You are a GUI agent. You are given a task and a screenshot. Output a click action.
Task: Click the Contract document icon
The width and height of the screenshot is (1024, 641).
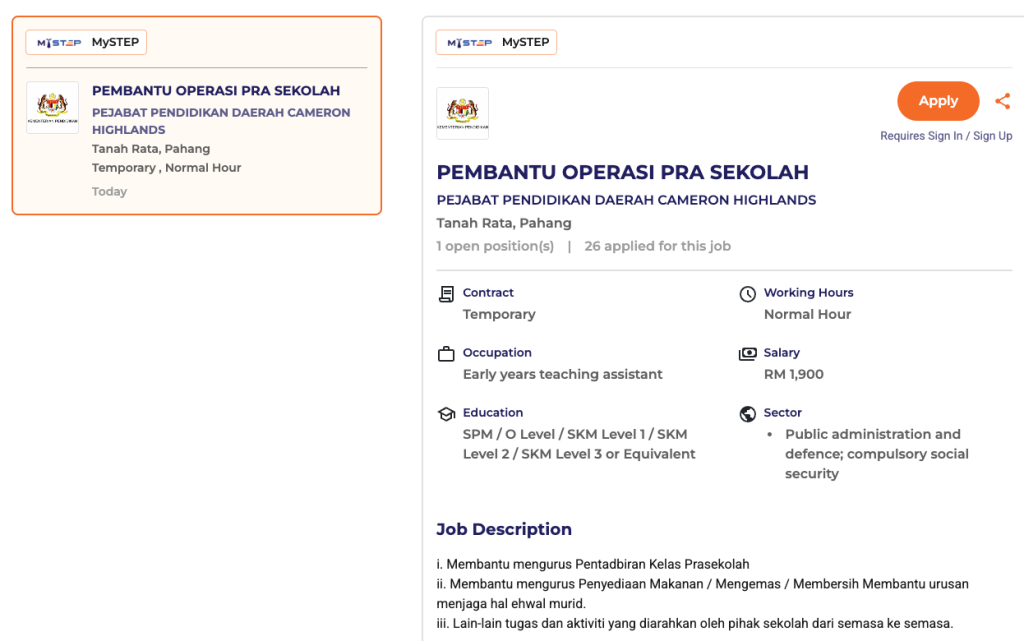(446, 294)
